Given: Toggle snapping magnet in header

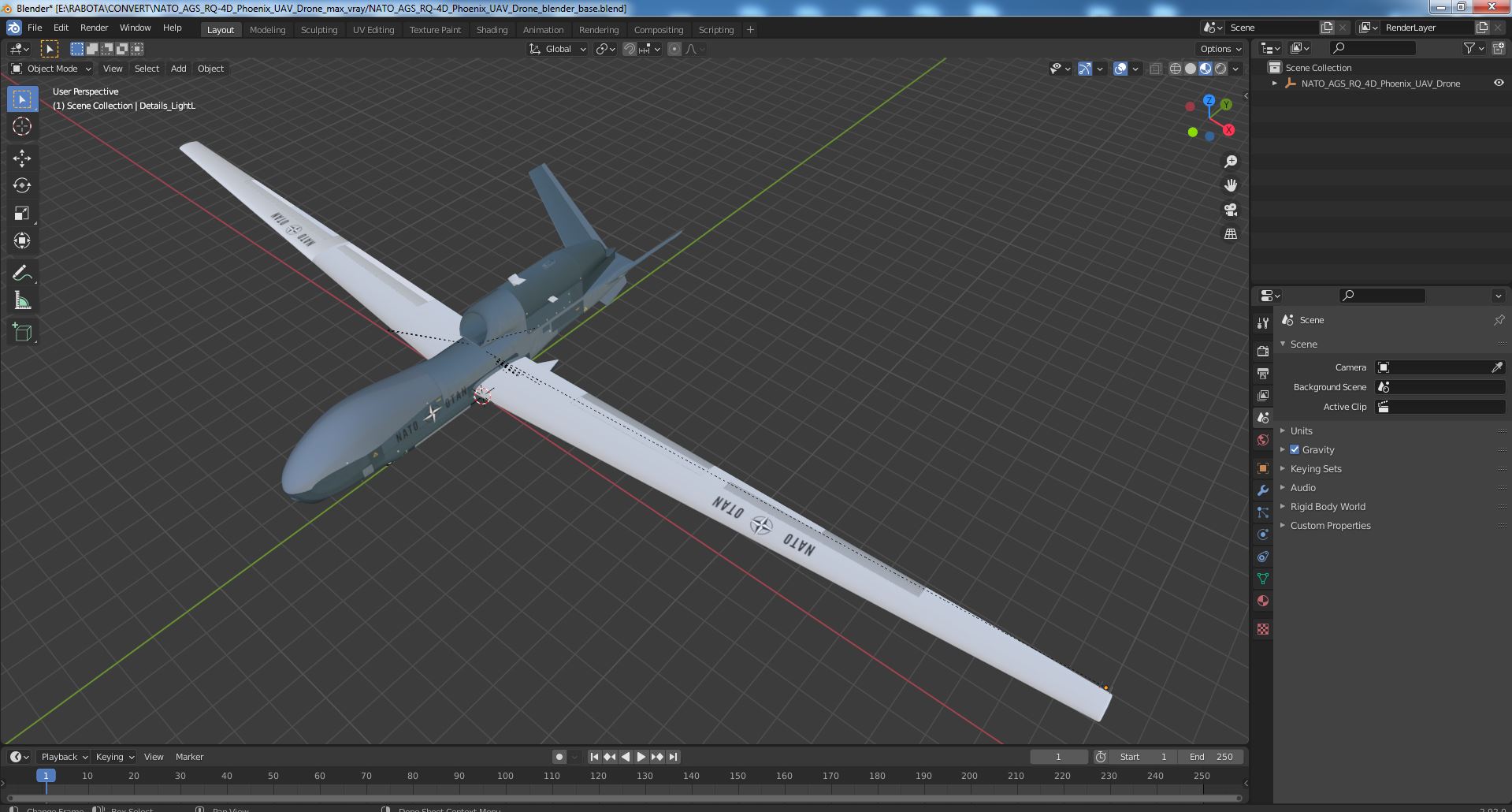Looking at the screenshot, I should pos(630,49).
